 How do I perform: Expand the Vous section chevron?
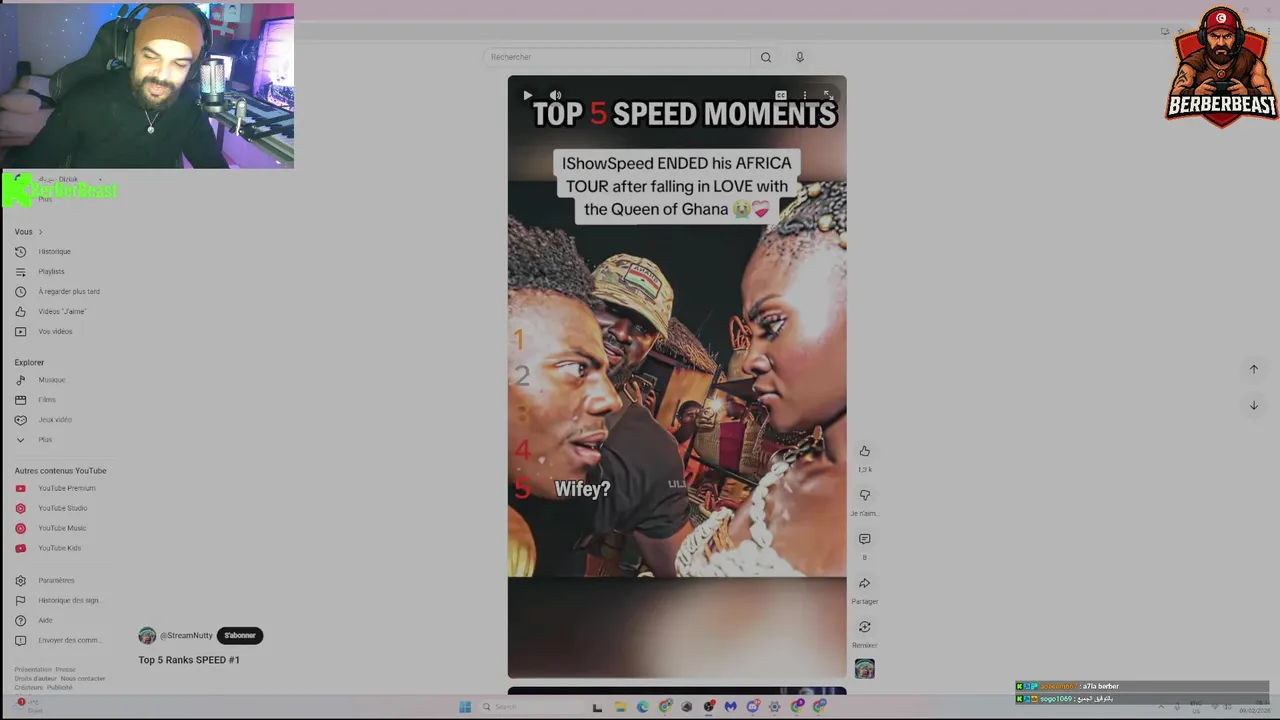tap(40, 232)
